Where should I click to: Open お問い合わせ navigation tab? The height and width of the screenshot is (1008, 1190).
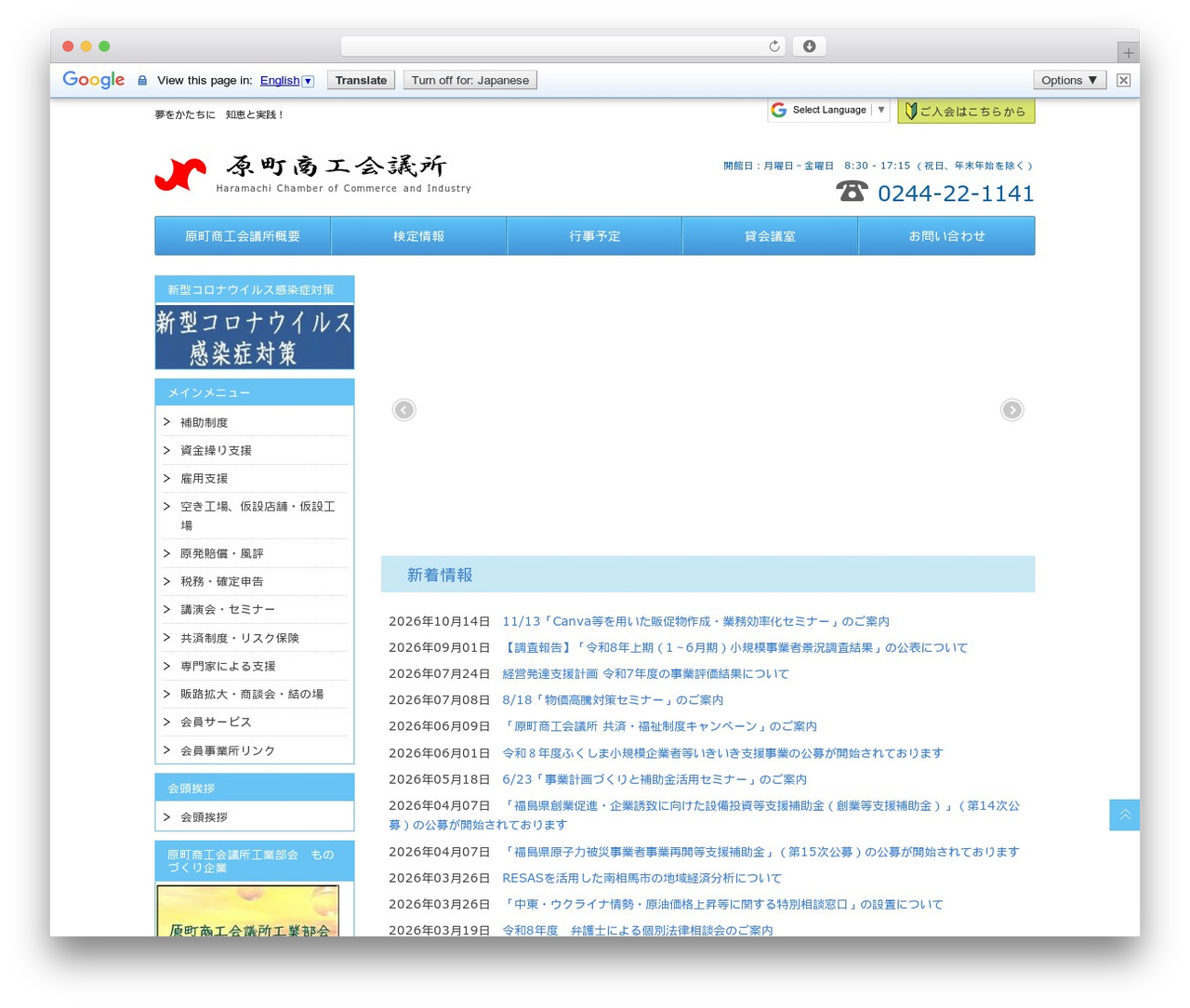pos(946,236)
